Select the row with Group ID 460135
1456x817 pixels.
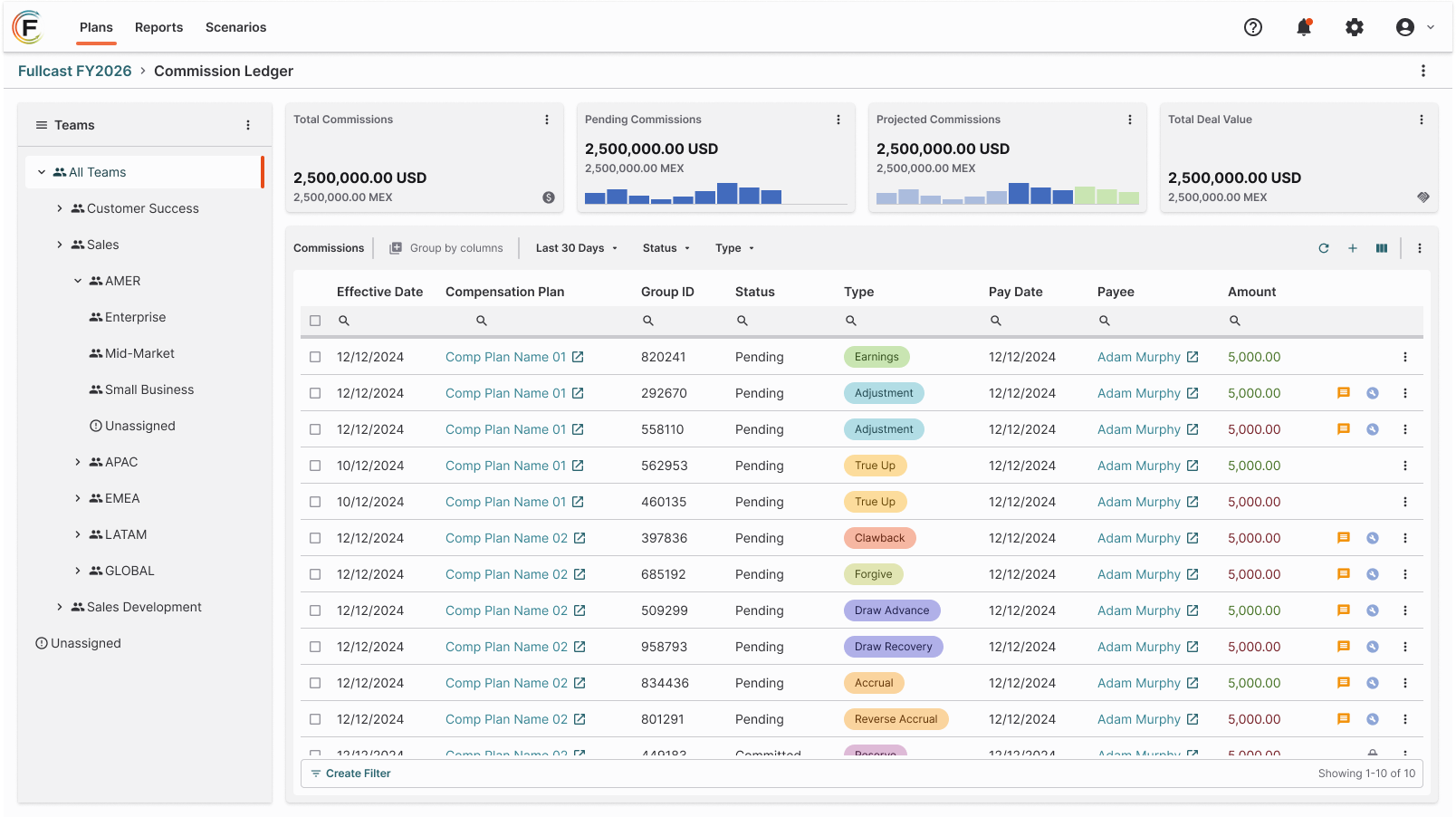pyautogui.click(x=315, y=502)
